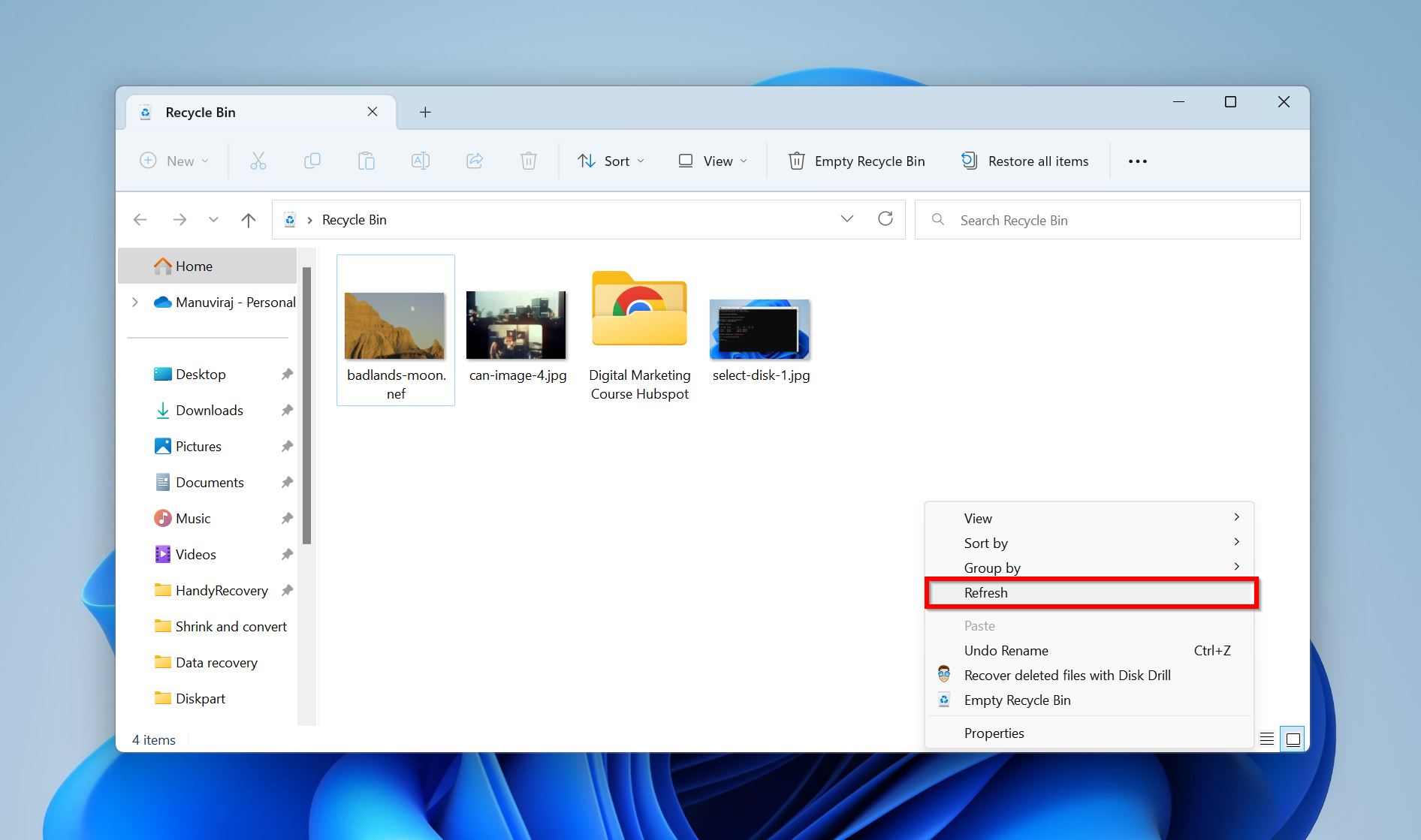Go back with the left arrow
This screenshot has height=840, width=1421.
tap(140, 219)
